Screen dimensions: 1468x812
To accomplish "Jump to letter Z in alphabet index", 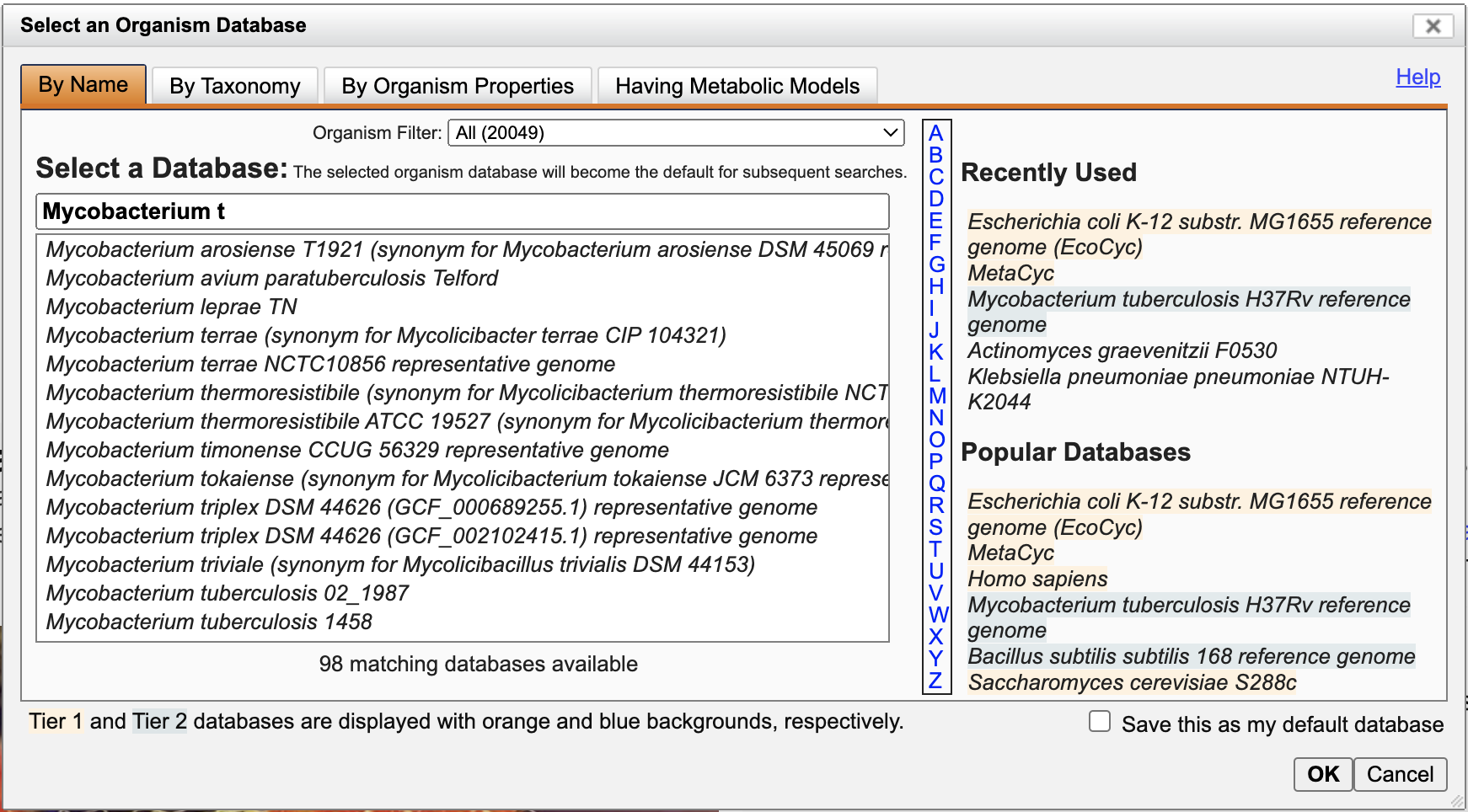I will pos(935,681).
